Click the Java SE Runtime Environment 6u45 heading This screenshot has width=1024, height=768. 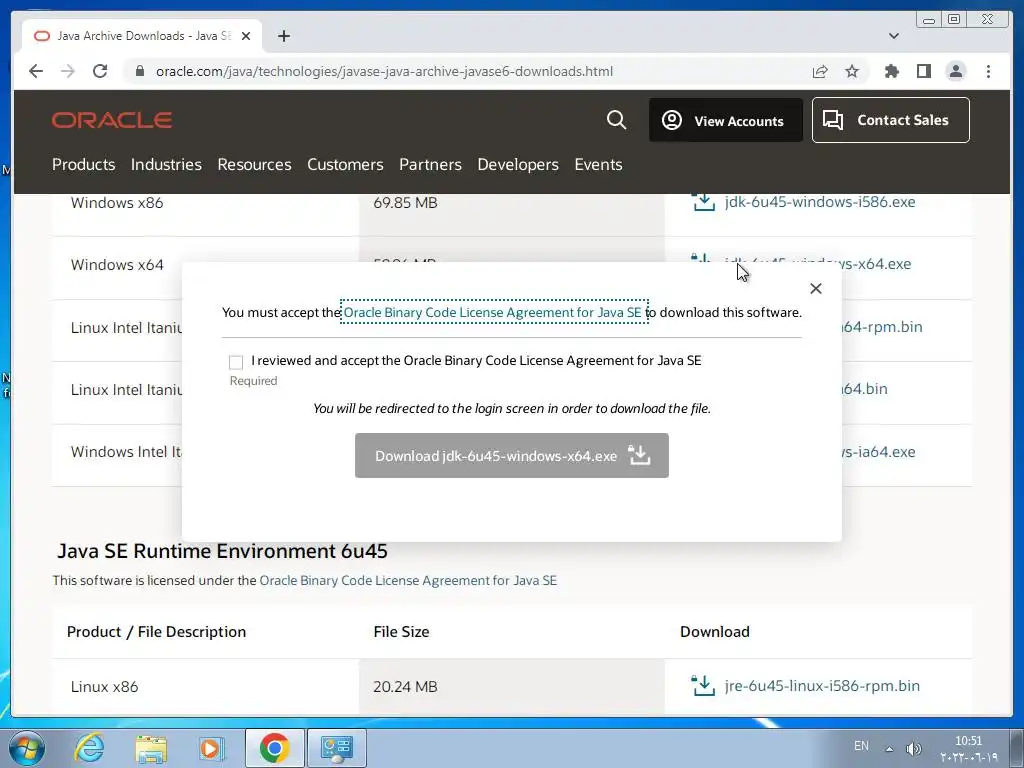(222, 551)
